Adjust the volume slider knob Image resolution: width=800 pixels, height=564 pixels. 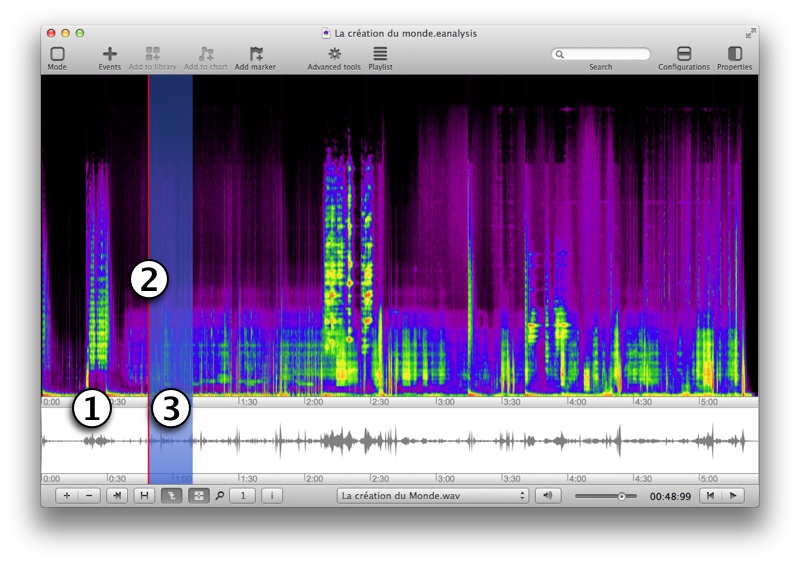[621, 496]
